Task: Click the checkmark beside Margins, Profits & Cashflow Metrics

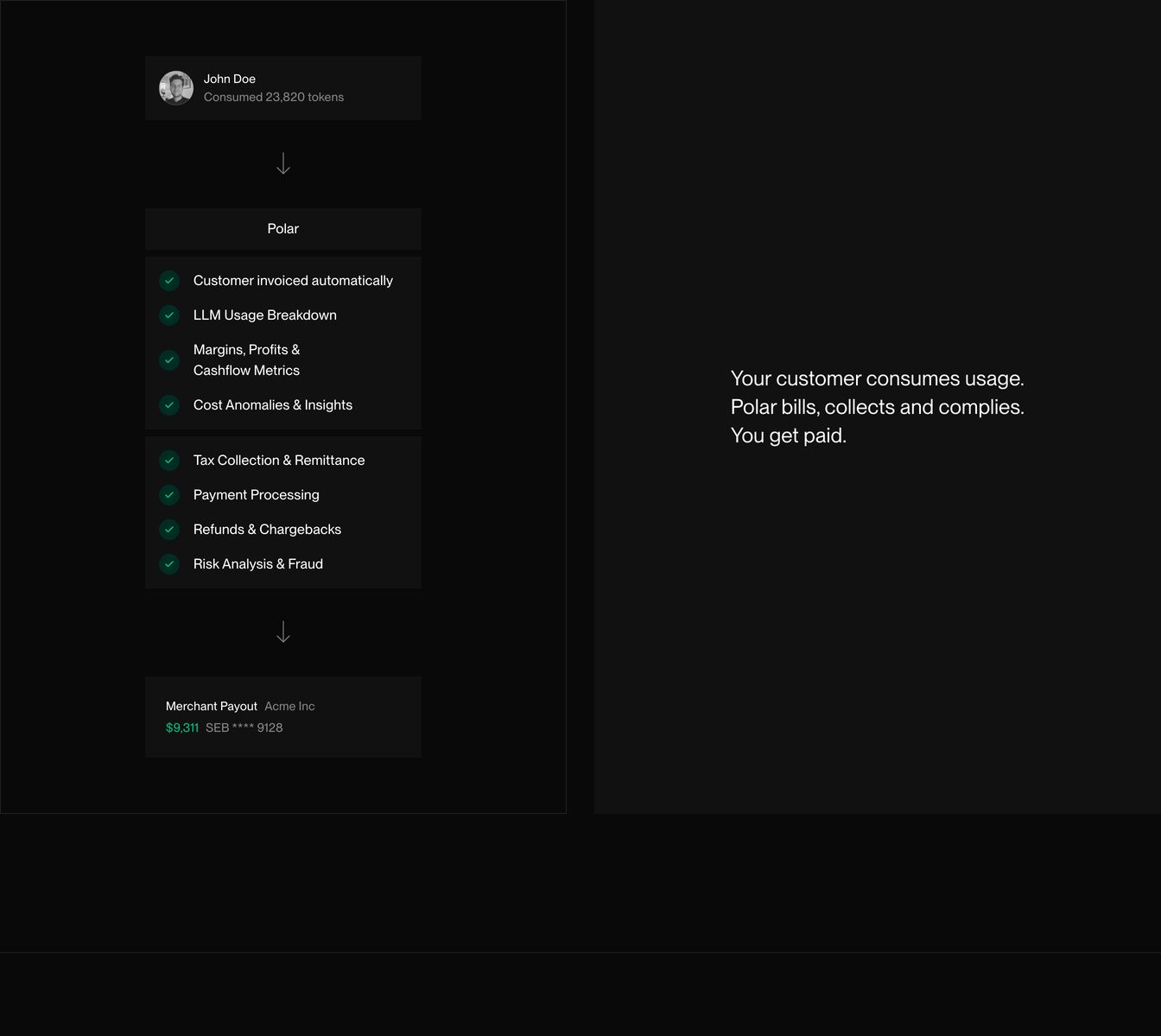Action: [x=169, y=360]
